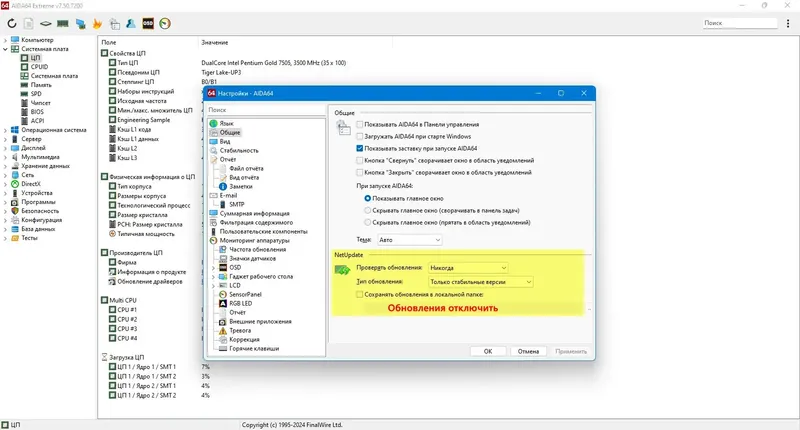This screenshot has width=800, height=430.
Task: Select CPUID in main window tree
Action: (39, 67)
